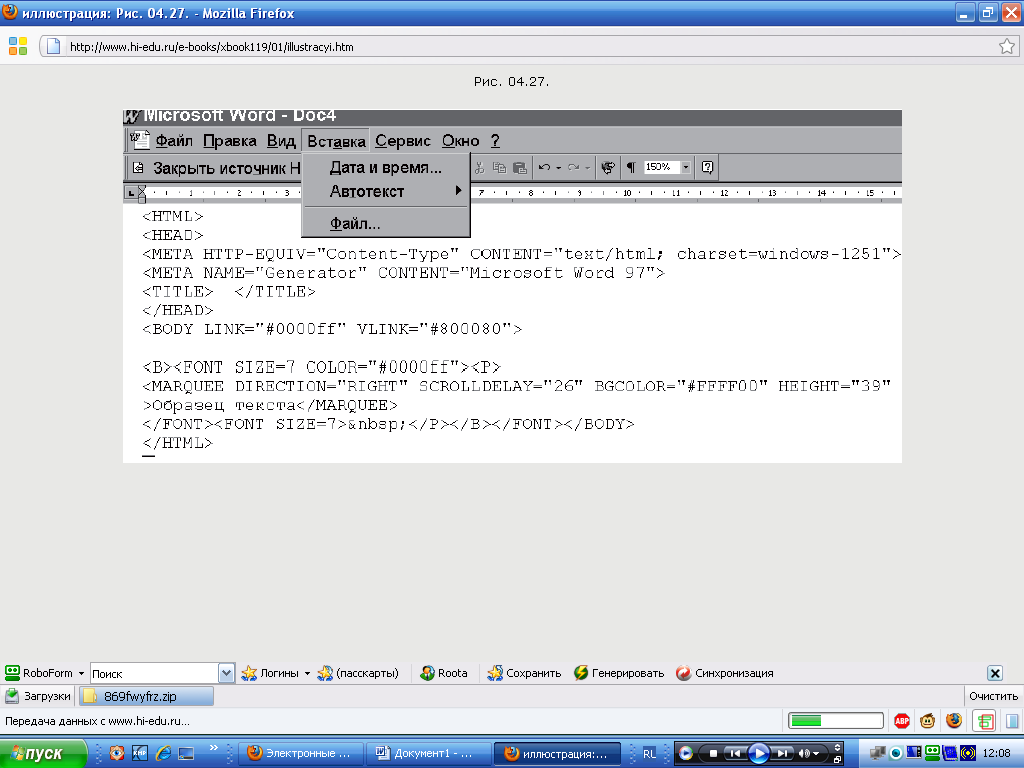Click Очистить to clear the downloads

(x=993, y=696)
